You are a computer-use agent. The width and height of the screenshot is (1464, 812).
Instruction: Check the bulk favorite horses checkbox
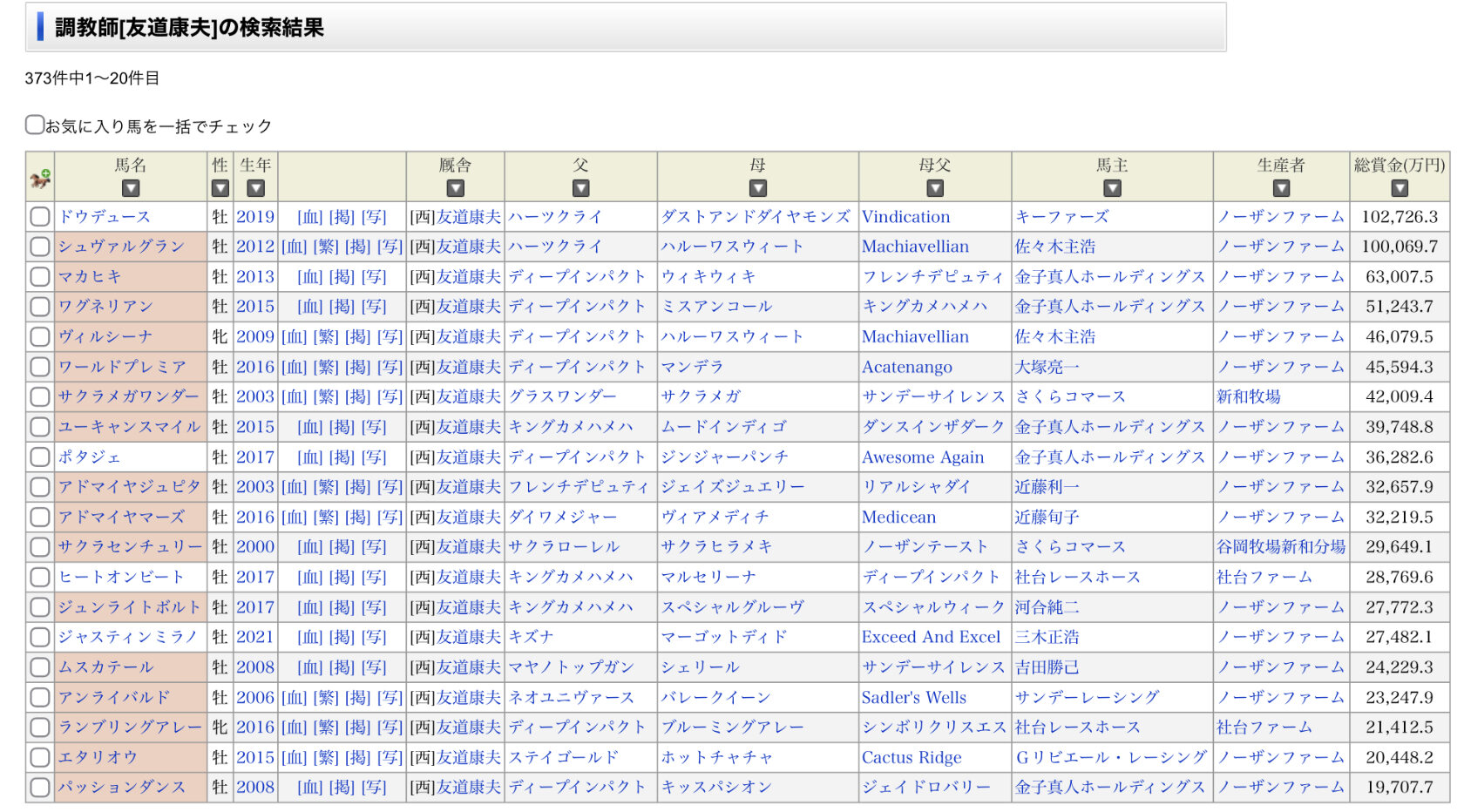click(x=35, y=125)
